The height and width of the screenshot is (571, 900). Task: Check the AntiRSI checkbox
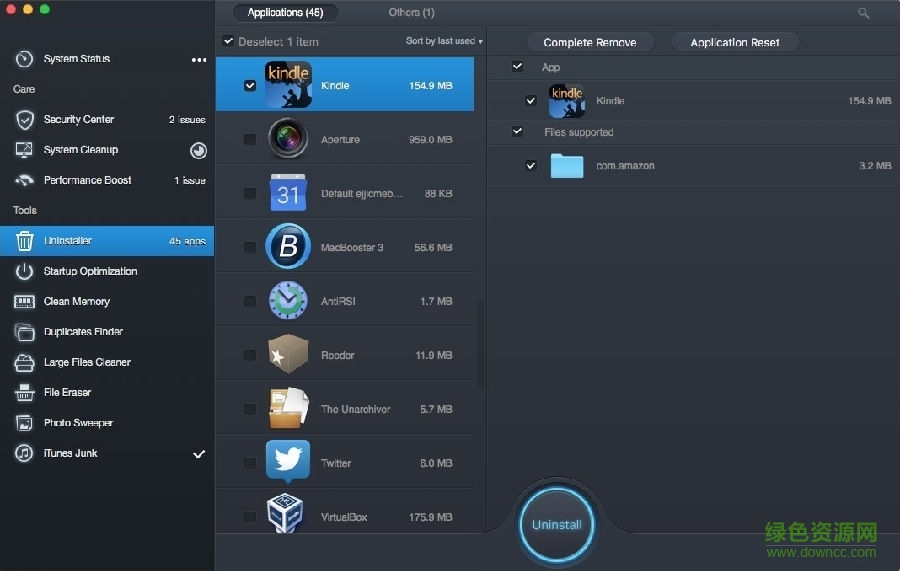click(250, 301)
